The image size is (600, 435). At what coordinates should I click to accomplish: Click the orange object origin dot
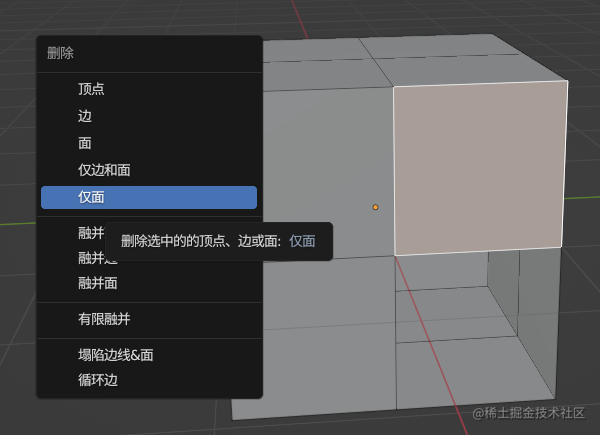tap(375, 207)
